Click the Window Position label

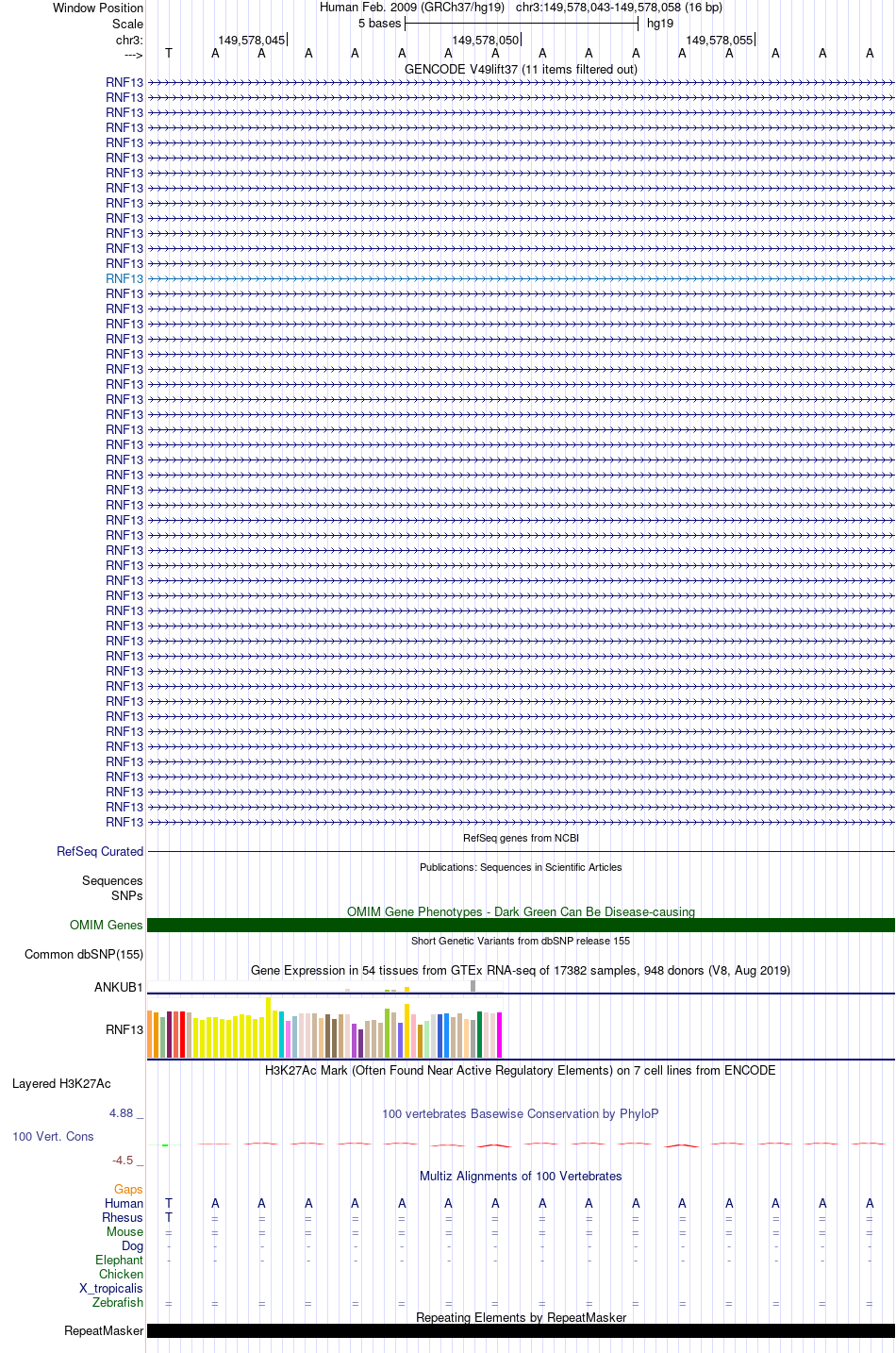(98, 8)
